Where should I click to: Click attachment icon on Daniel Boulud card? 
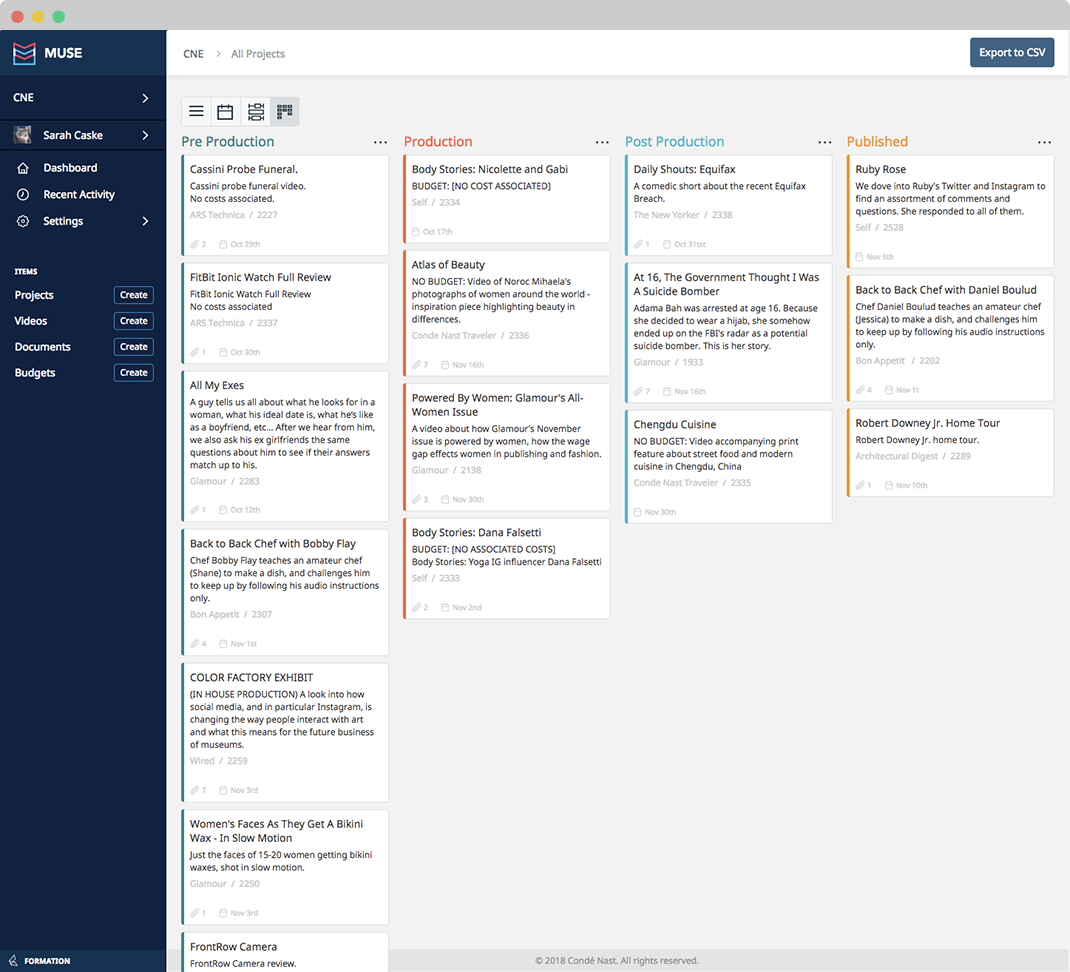click(860, 390)
